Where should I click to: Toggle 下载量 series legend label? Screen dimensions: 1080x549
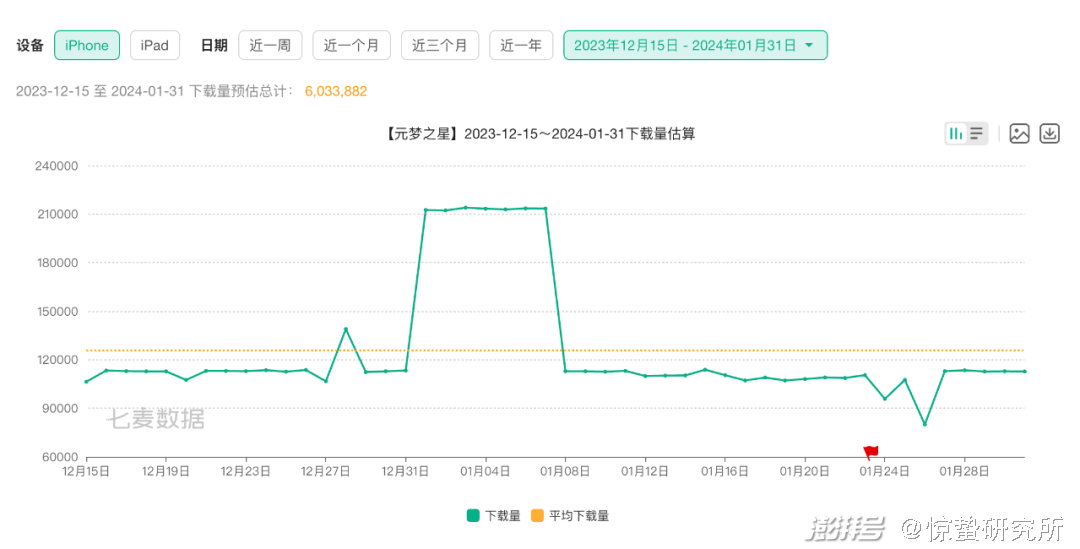coord(502,516)
